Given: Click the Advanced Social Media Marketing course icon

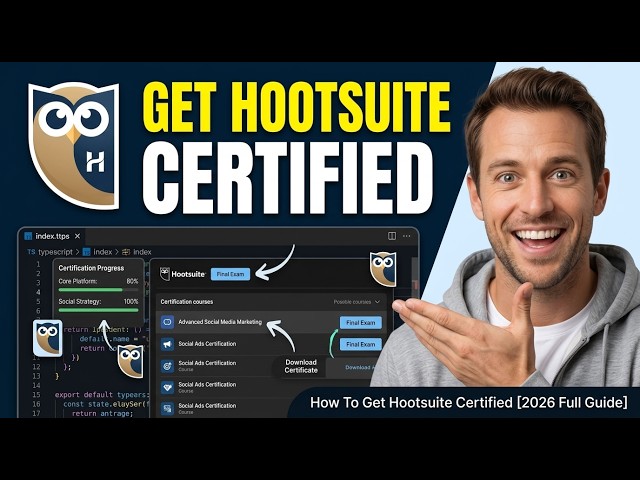Looking at the screenshot, I should tap(167, 322).
